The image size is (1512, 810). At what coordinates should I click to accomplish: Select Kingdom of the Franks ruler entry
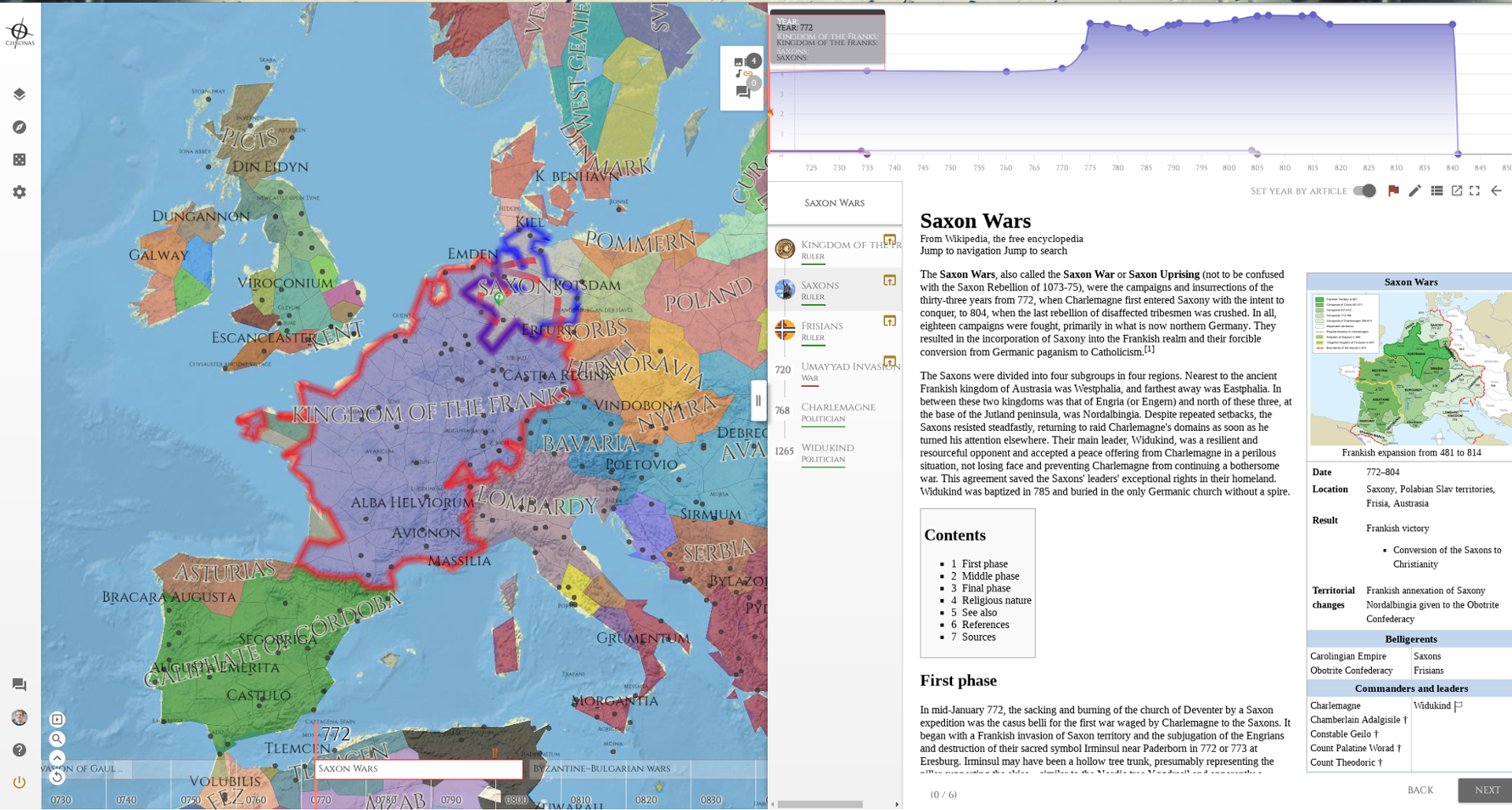(x=836, y=249)
